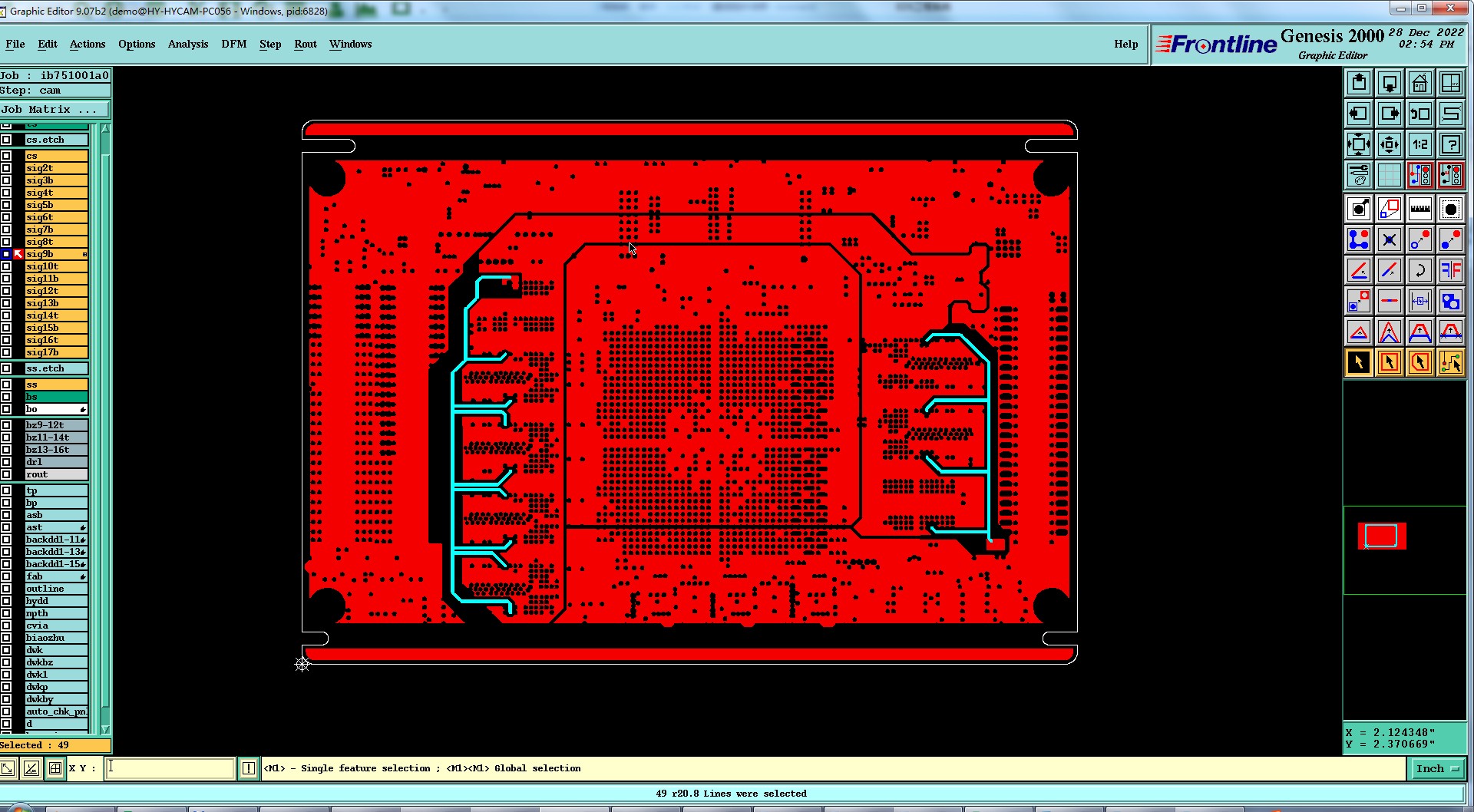The height and width of the screenshot is (812, 1474).
Task: Click the pan up icon
Action: [x=1359, y=83]
